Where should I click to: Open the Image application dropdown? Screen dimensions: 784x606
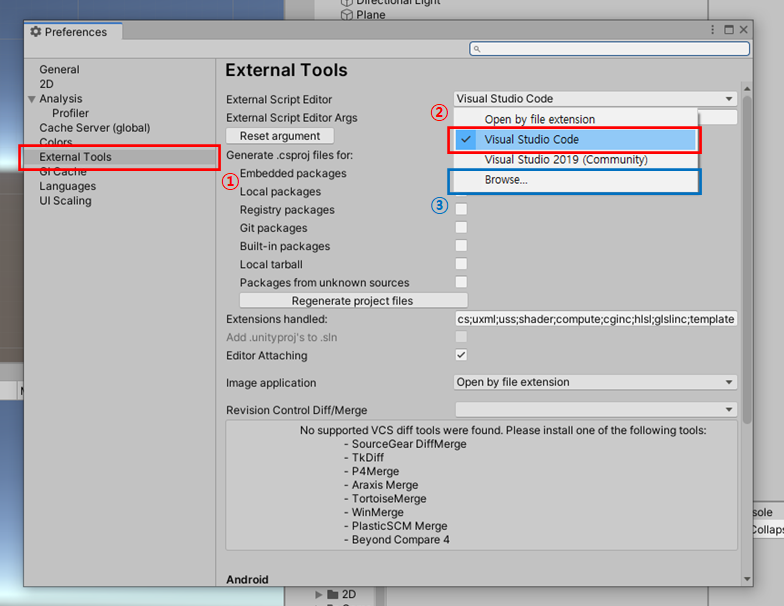point(595,382)
